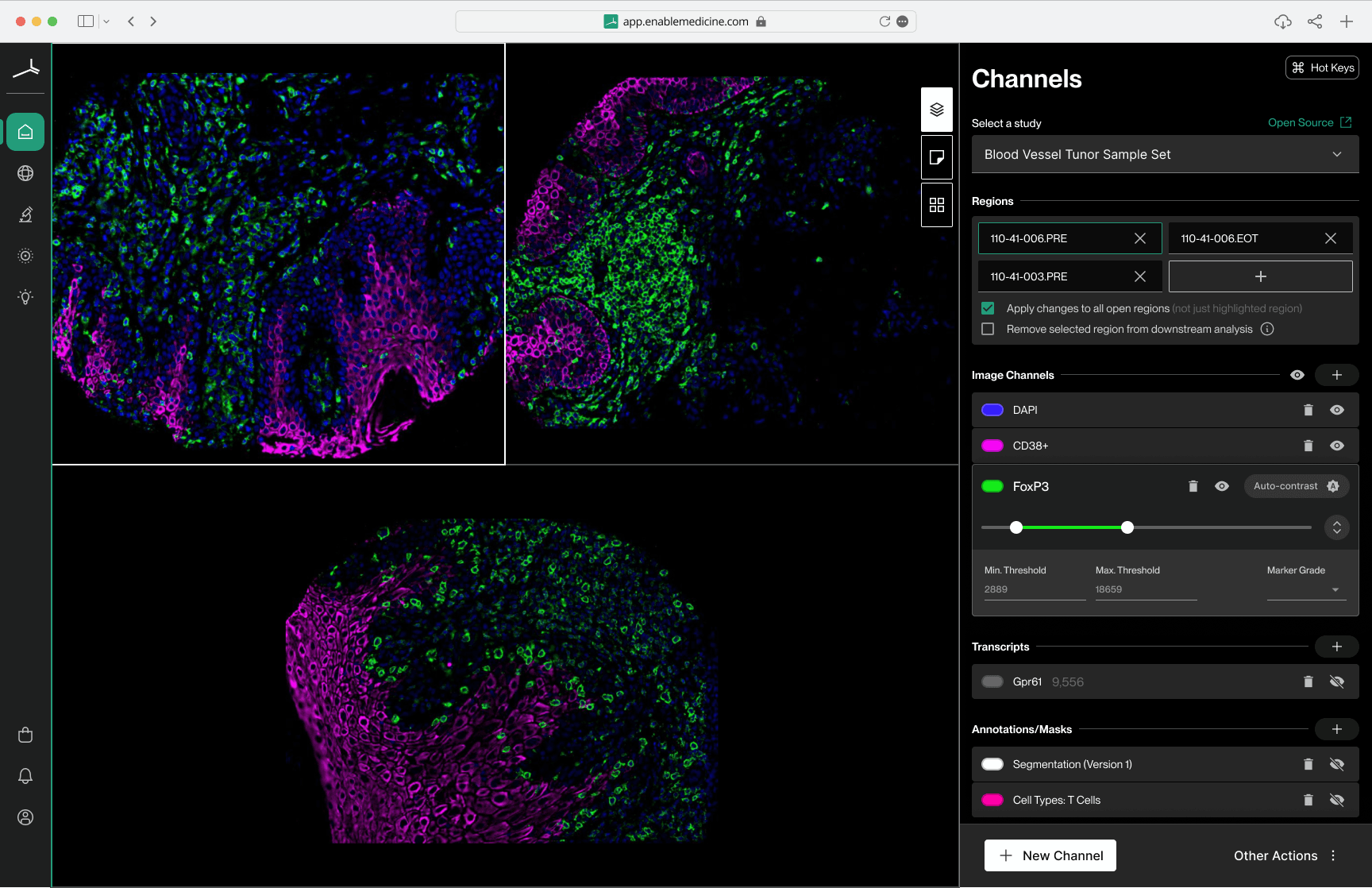Click the FoxP3 Auto-contrast button
Viewport: 1372px width, 888px height.
point(1296,486)
